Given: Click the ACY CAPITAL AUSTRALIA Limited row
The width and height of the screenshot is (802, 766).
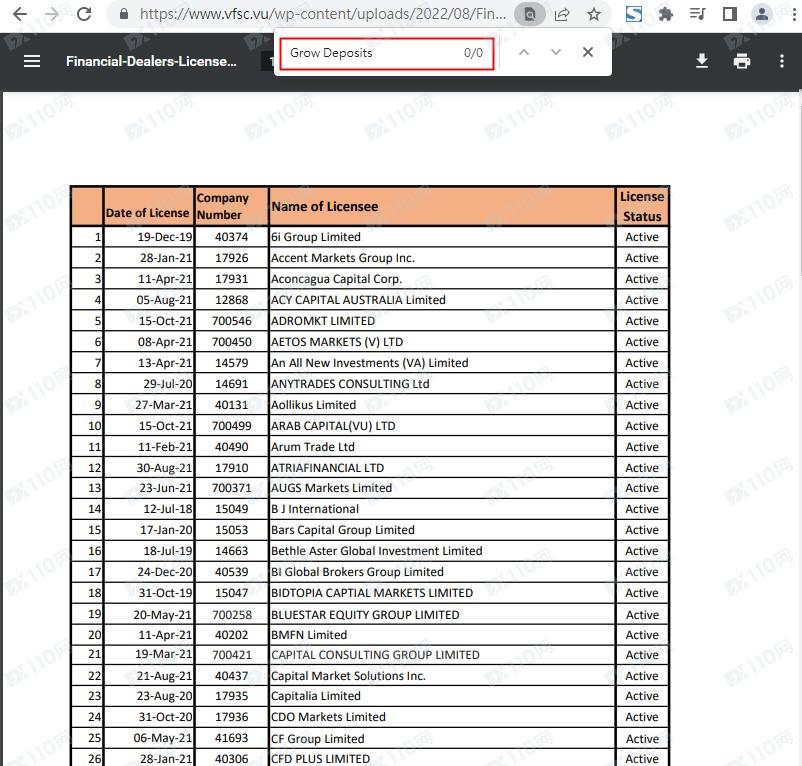Looking at the screenshot, I should pos(358,300).
